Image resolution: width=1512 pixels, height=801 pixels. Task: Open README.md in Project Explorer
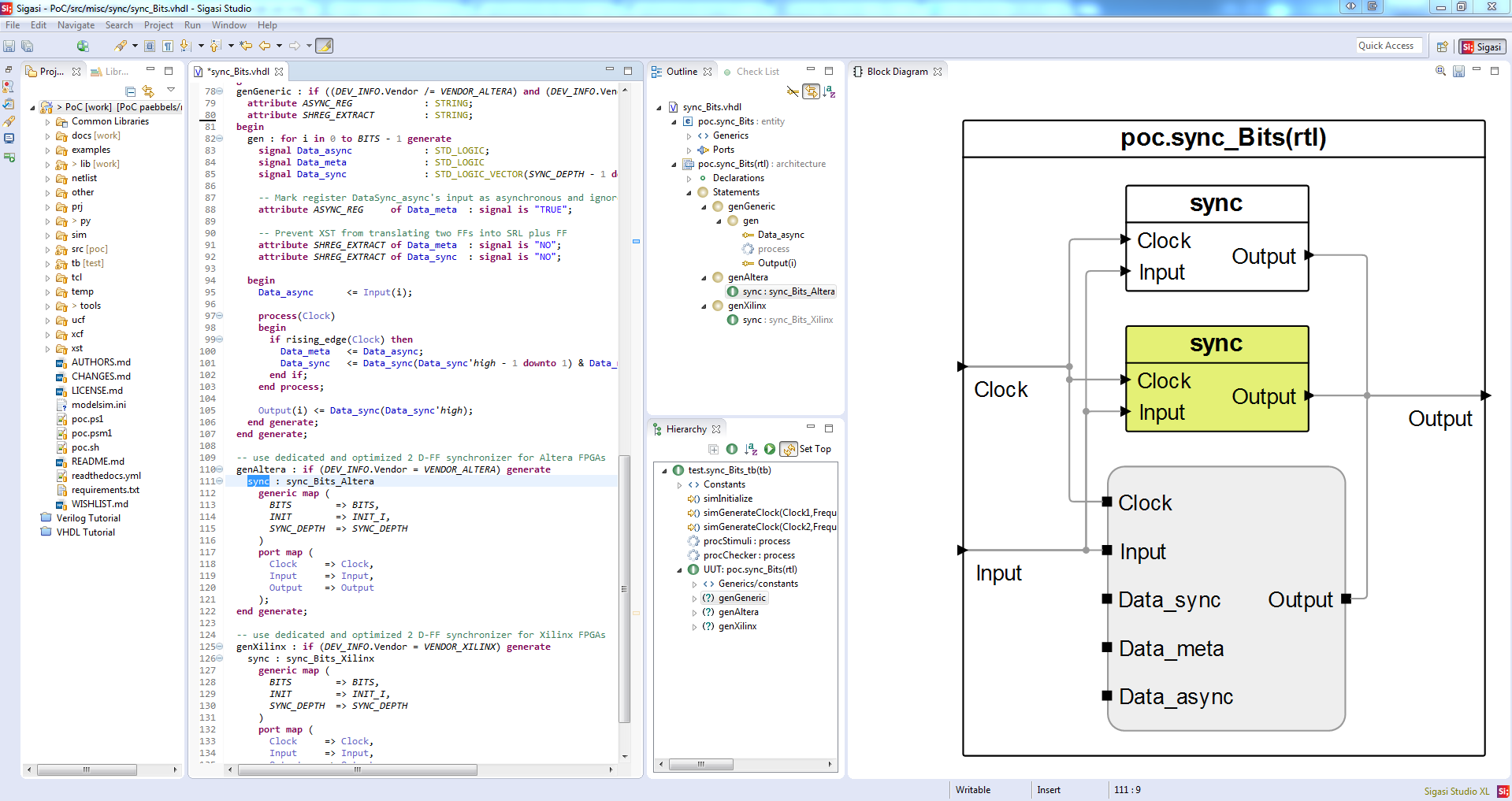coord(98,462)
